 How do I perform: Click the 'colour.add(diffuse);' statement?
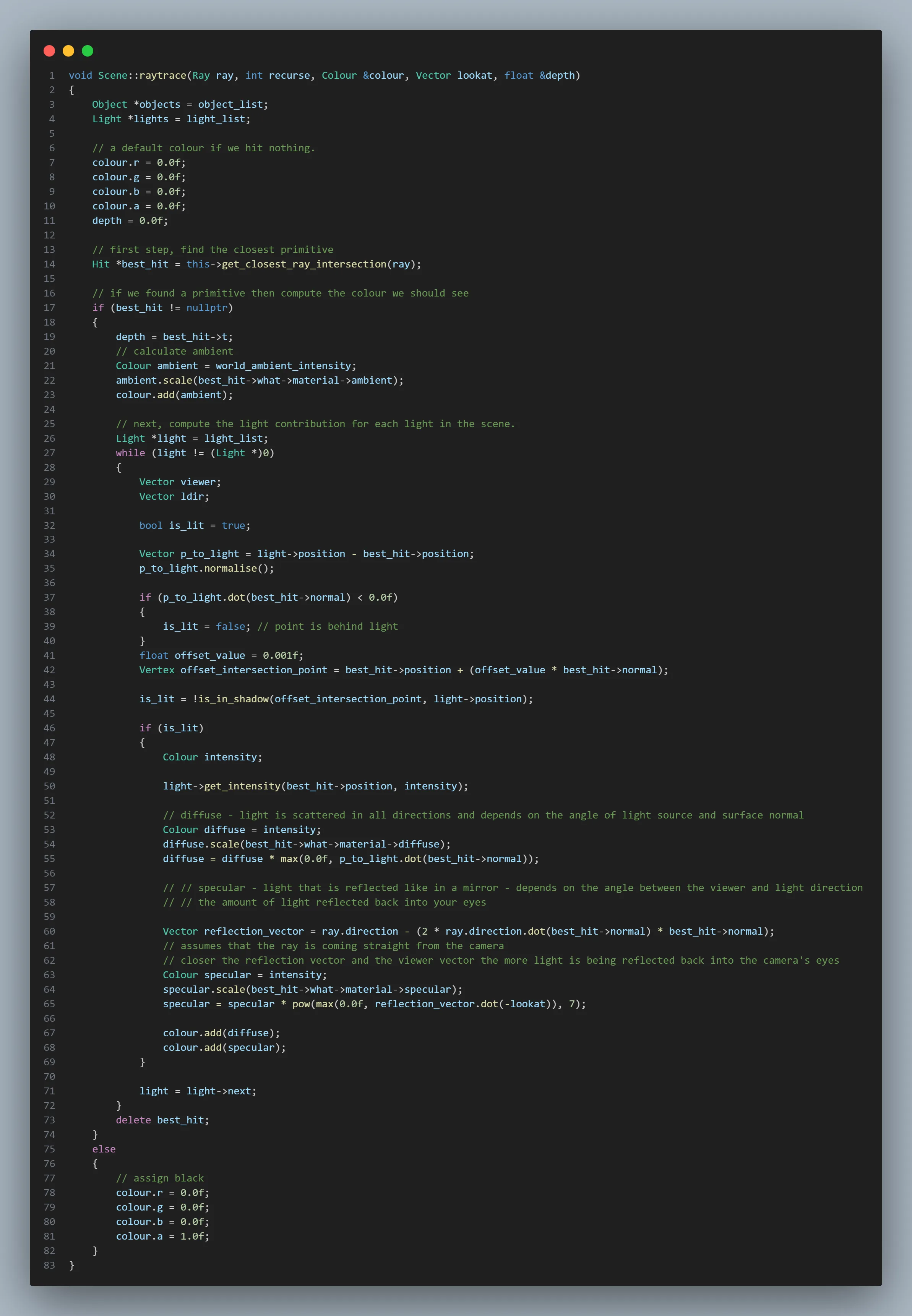(221, 1033)
